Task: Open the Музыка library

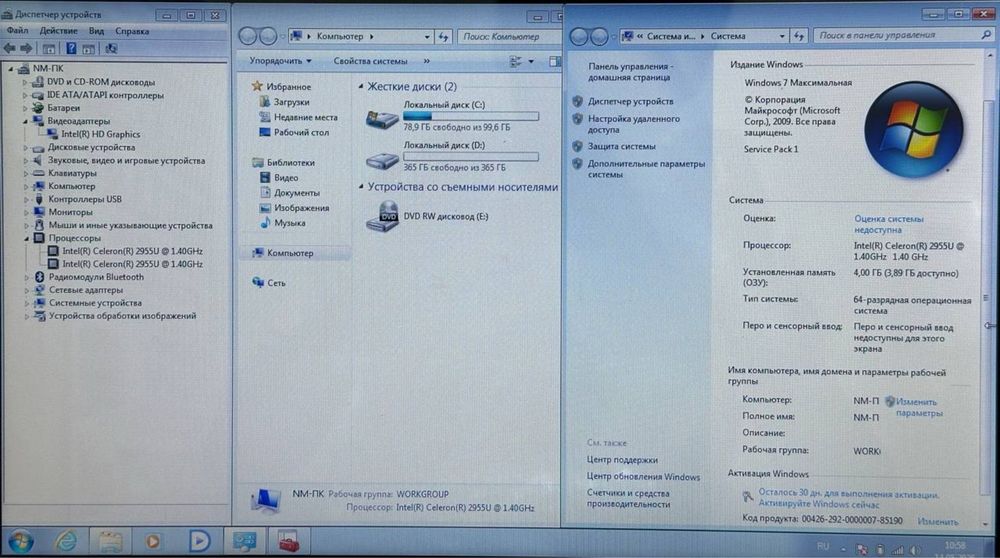Action: 290,223
